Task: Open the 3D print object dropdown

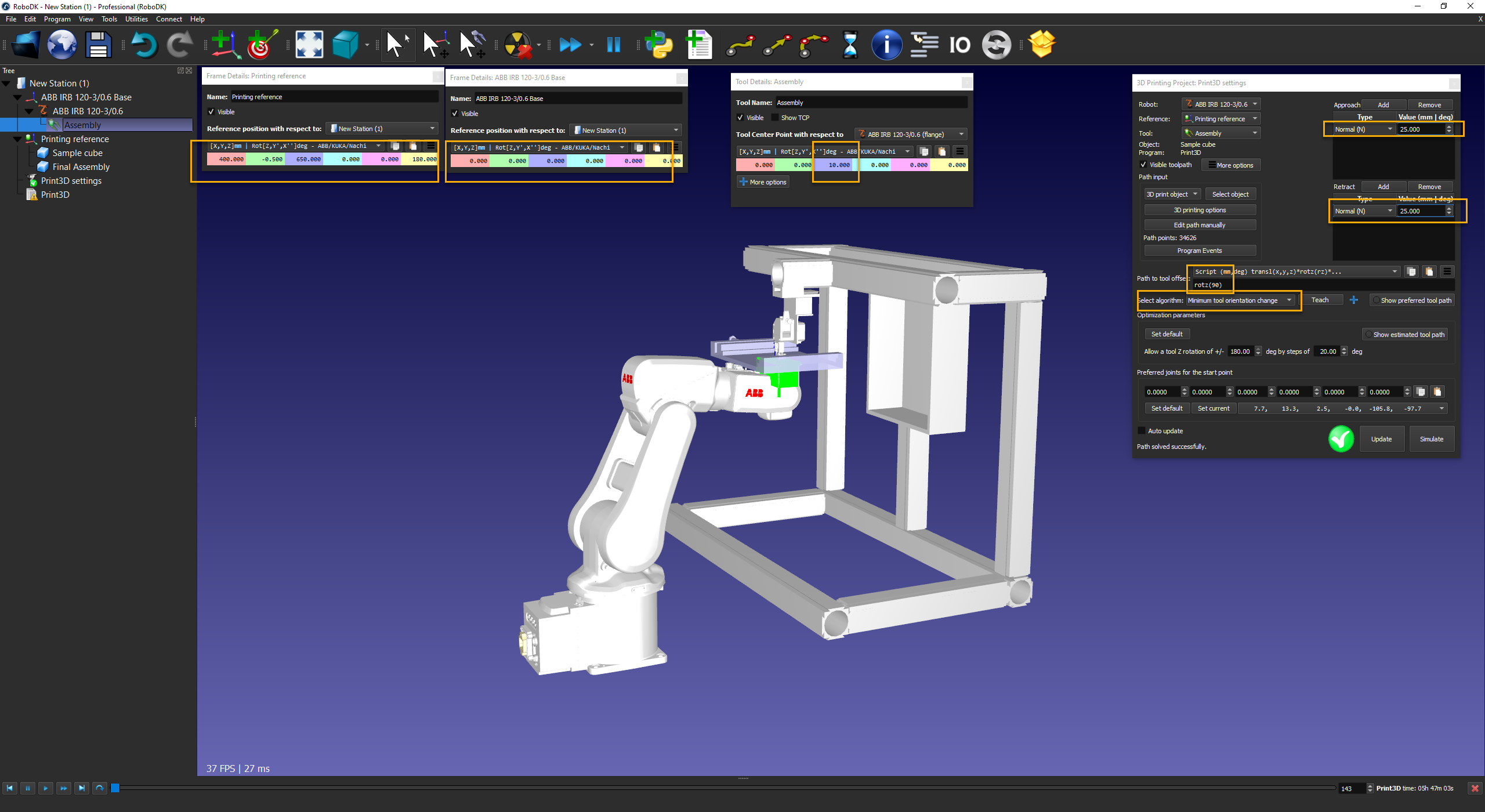Action: click(x=1172, y=194)
